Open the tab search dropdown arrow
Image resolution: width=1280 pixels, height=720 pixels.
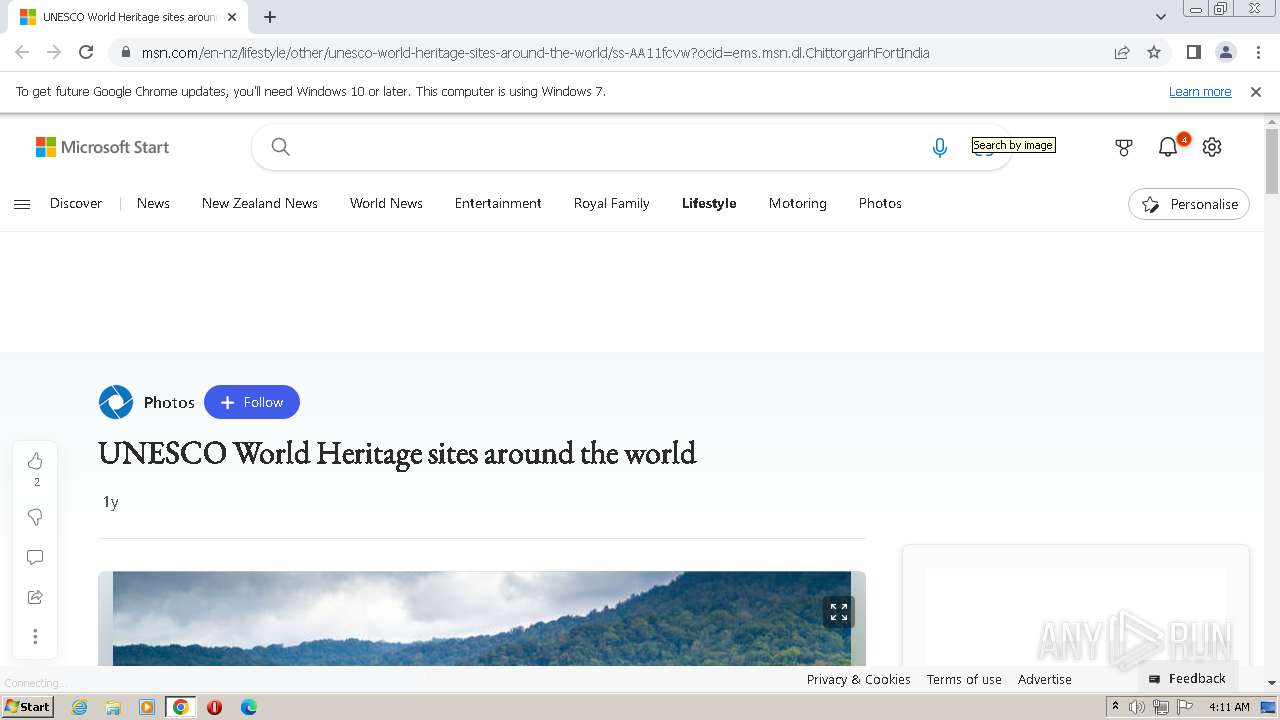(1161, 17)
